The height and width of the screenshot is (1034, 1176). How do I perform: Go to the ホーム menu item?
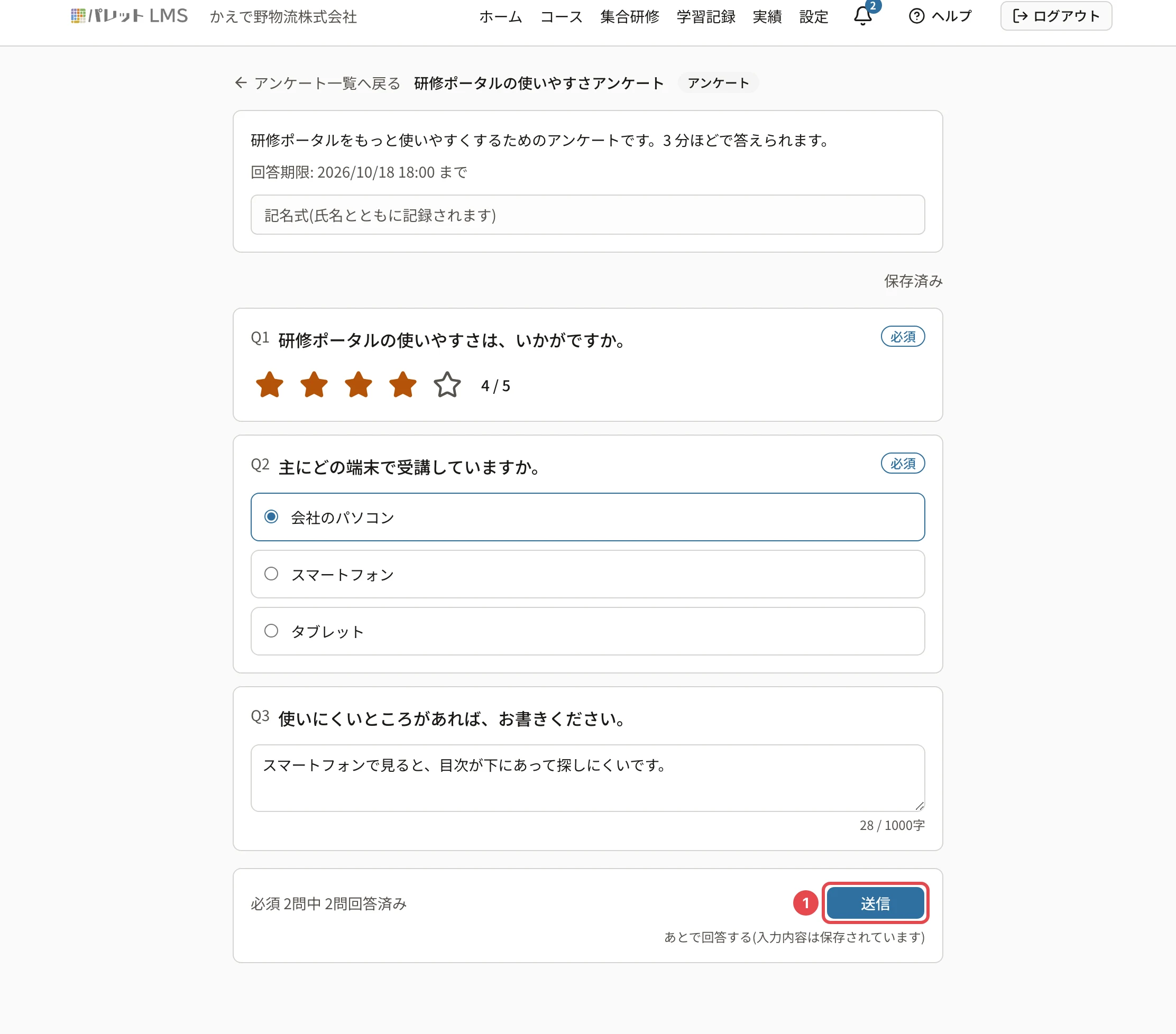pyautogui.click(x=501, y=17)
